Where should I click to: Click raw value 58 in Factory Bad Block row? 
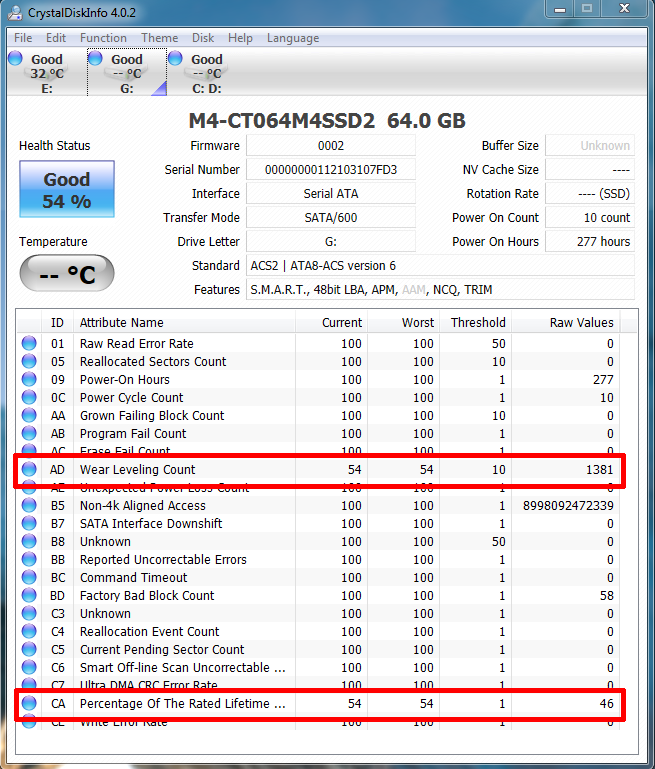pos(606,595)
